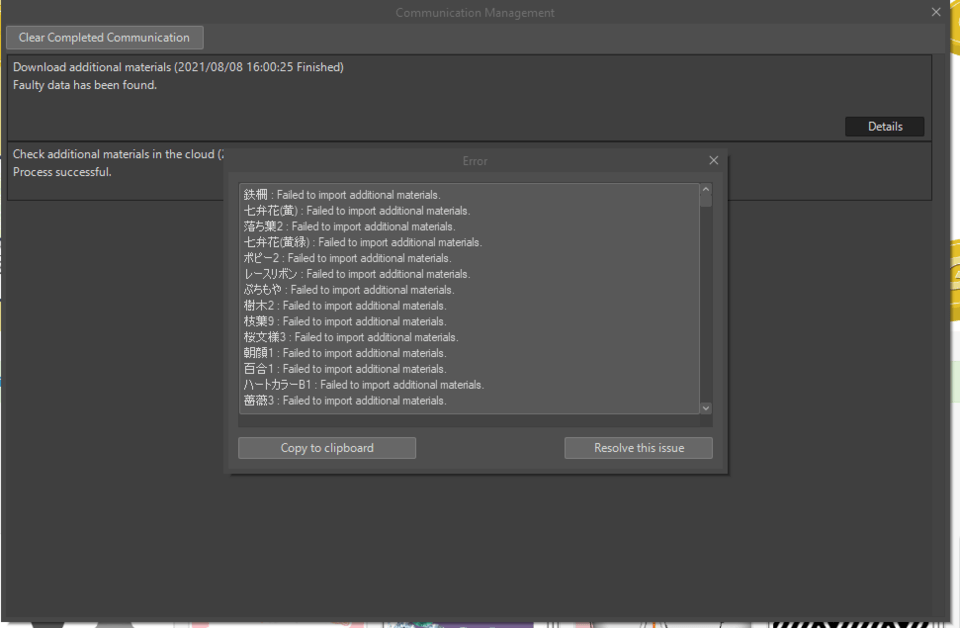The image size is (960, 628).
Task: Open Details for faulty download
Action: tap(885, 126)
